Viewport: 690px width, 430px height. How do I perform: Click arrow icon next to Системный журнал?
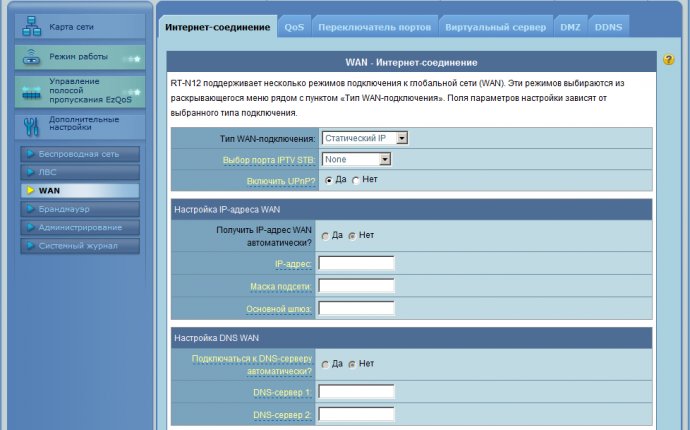[x=30, y=246]
